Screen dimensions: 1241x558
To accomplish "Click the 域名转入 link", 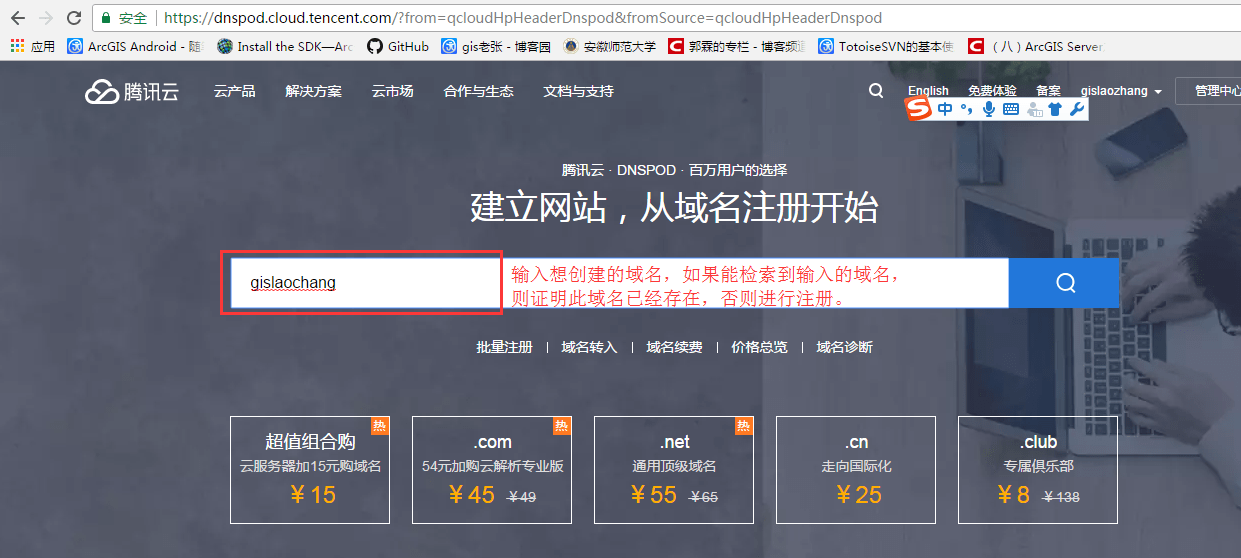I will click(x=589, y=347).
